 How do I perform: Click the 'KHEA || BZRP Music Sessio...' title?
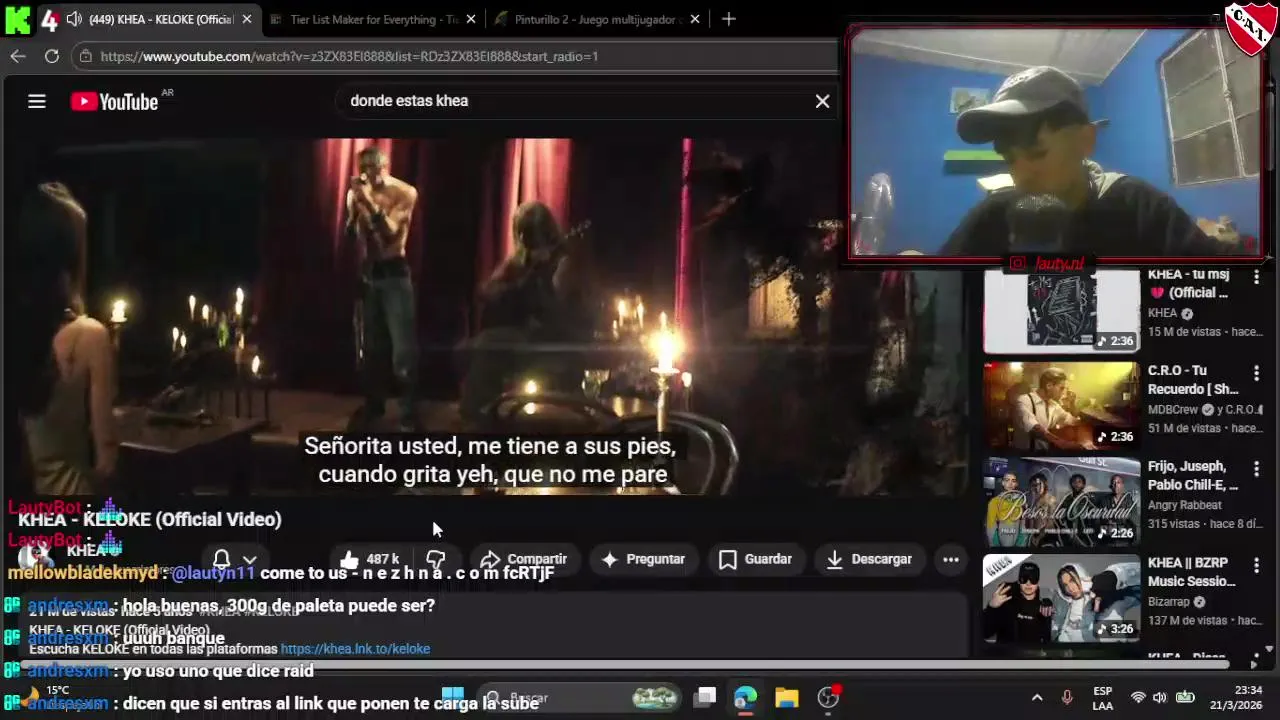click(1192, 572)
